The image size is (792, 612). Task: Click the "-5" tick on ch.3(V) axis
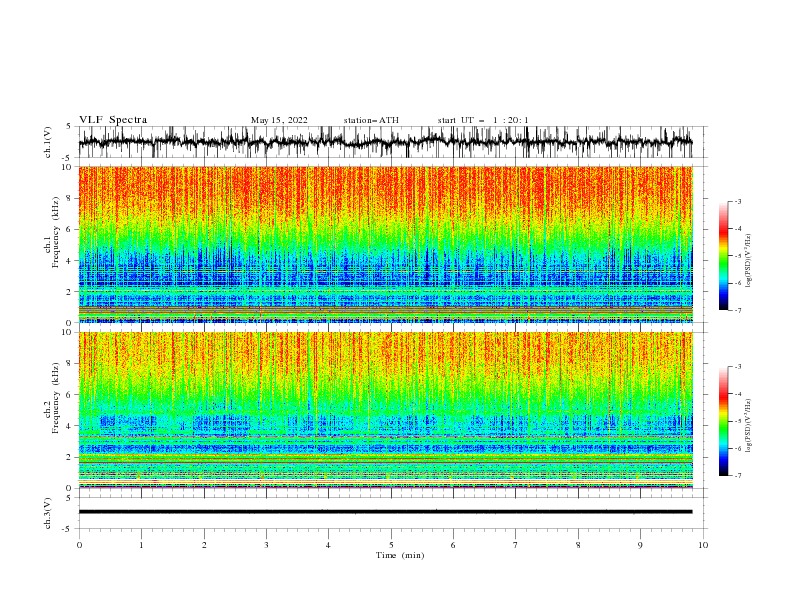coord(68,529)
